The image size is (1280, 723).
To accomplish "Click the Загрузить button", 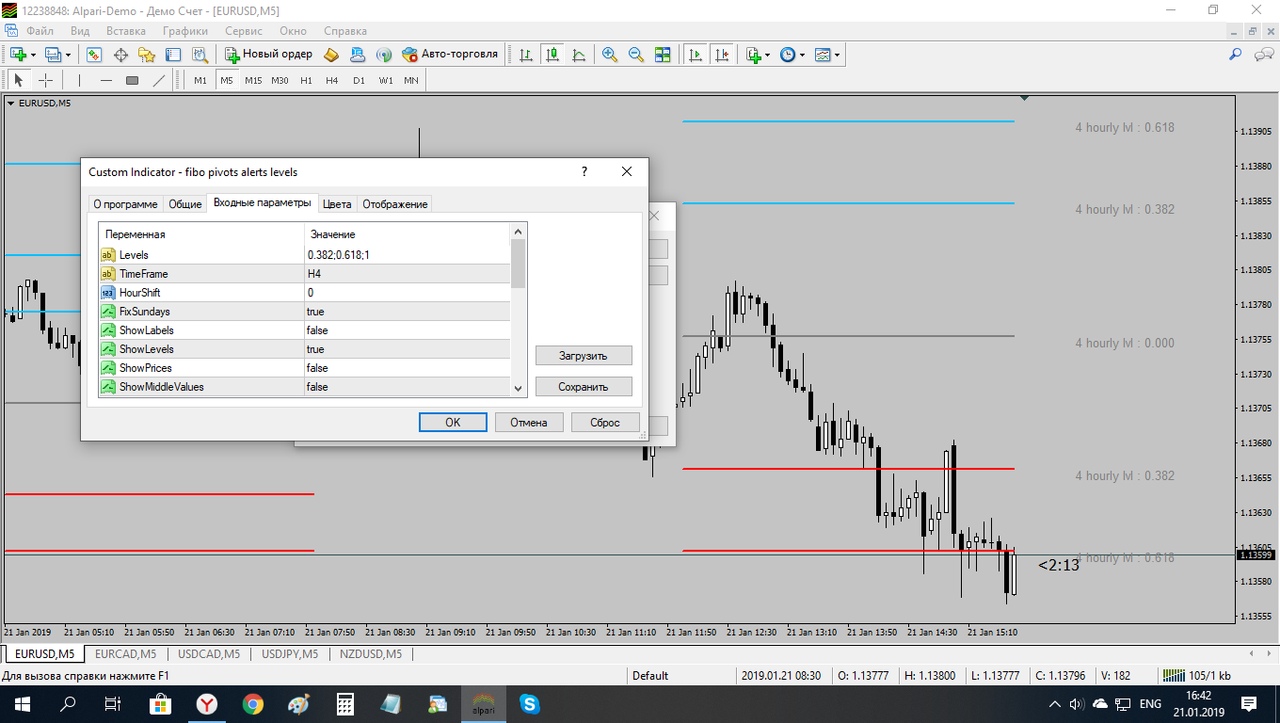I will (x=583, y=355).
